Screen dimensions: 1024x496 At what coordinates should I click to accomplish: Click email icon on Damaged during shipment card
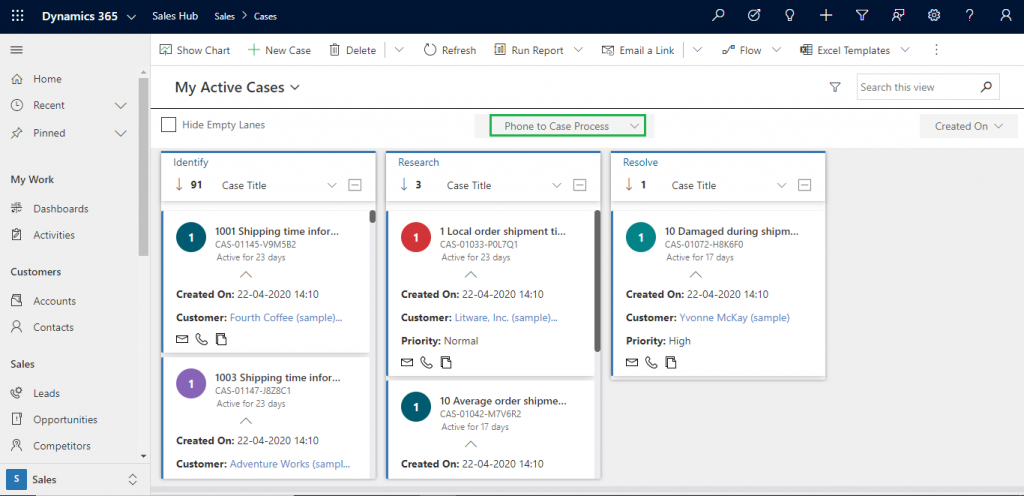[x=632, y=362]
